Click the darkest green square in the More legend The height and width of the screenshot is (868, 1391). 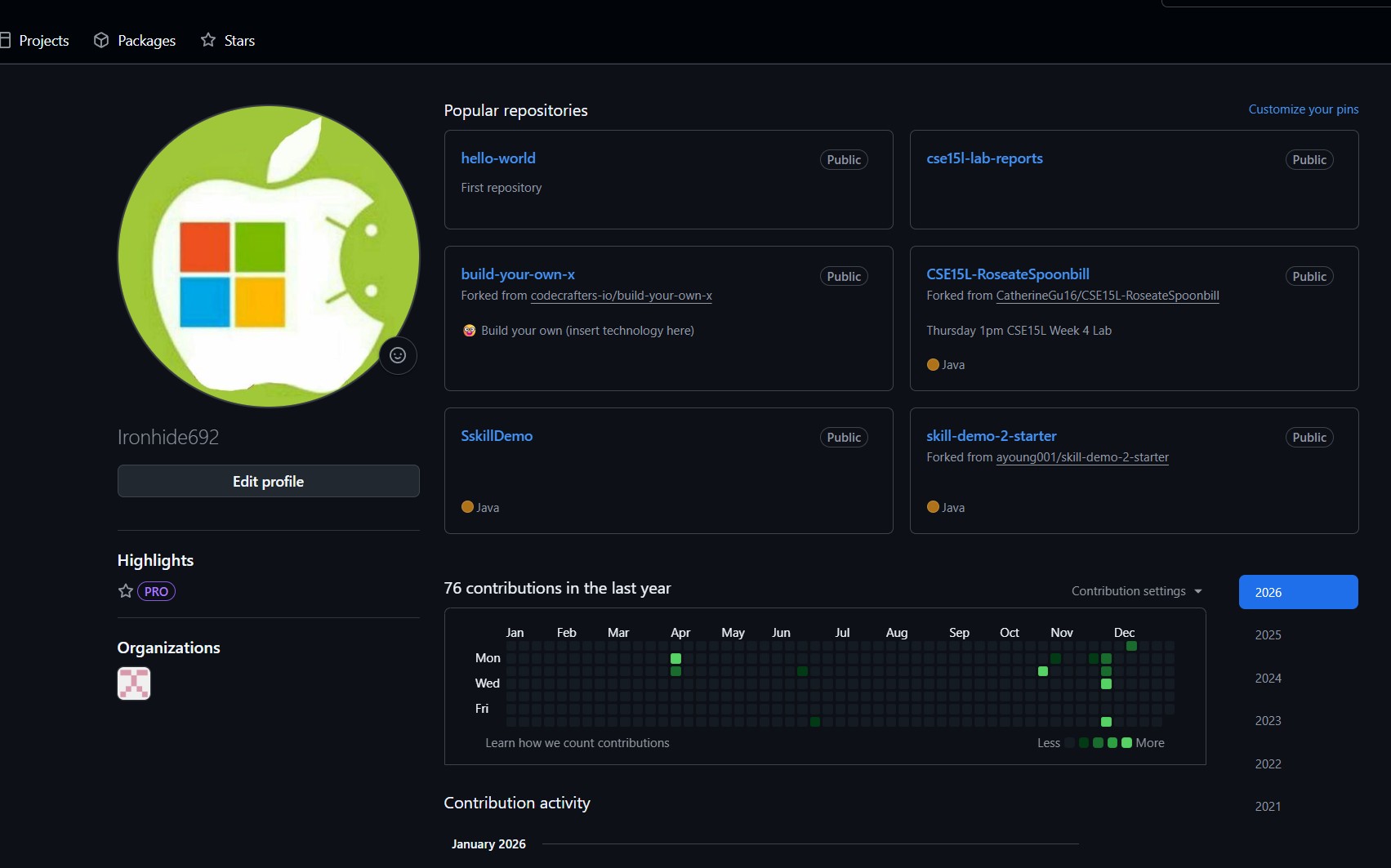[1127, 743]
